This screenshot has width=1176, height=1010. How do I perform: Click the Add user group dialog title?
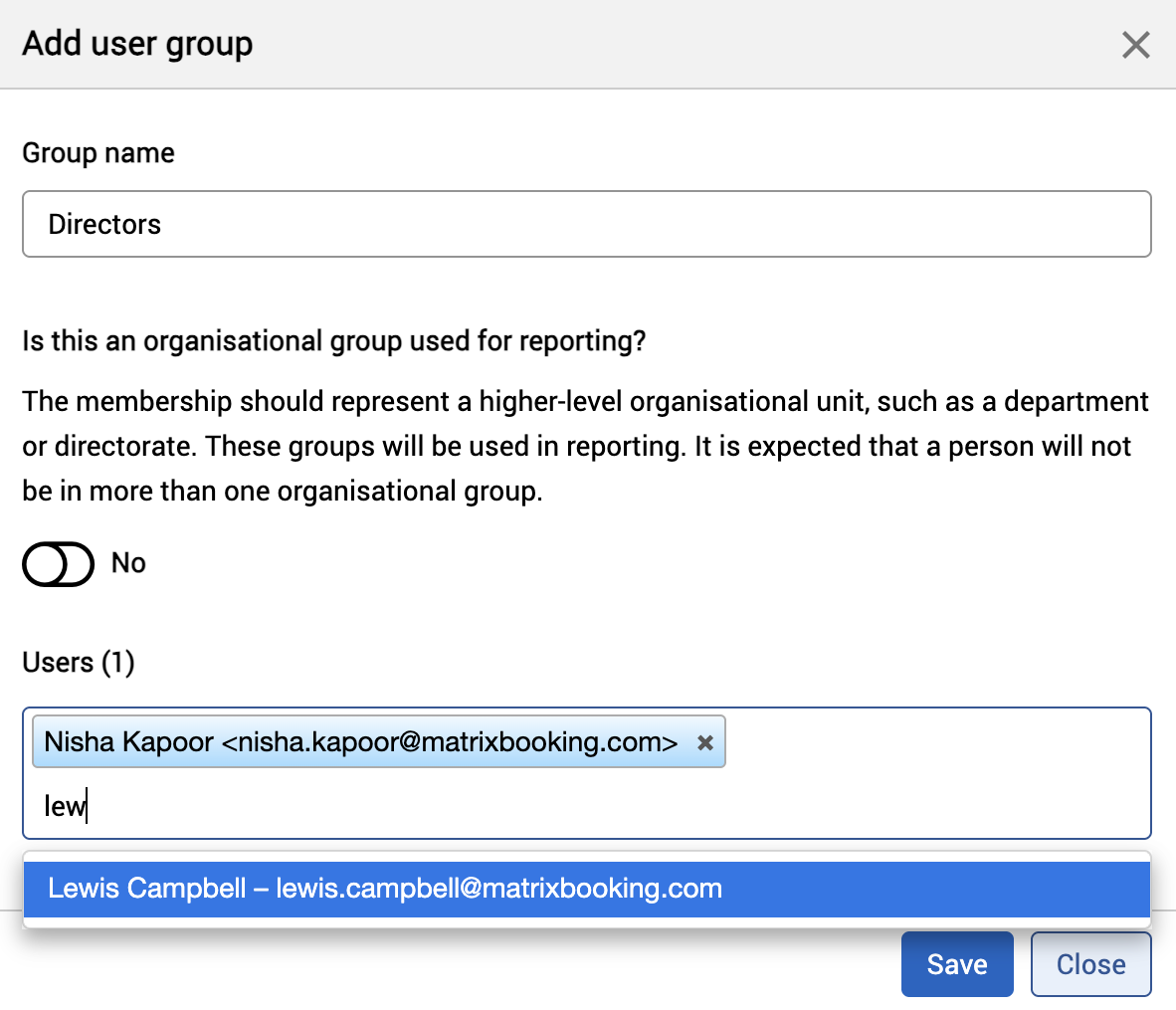point(136,44)
